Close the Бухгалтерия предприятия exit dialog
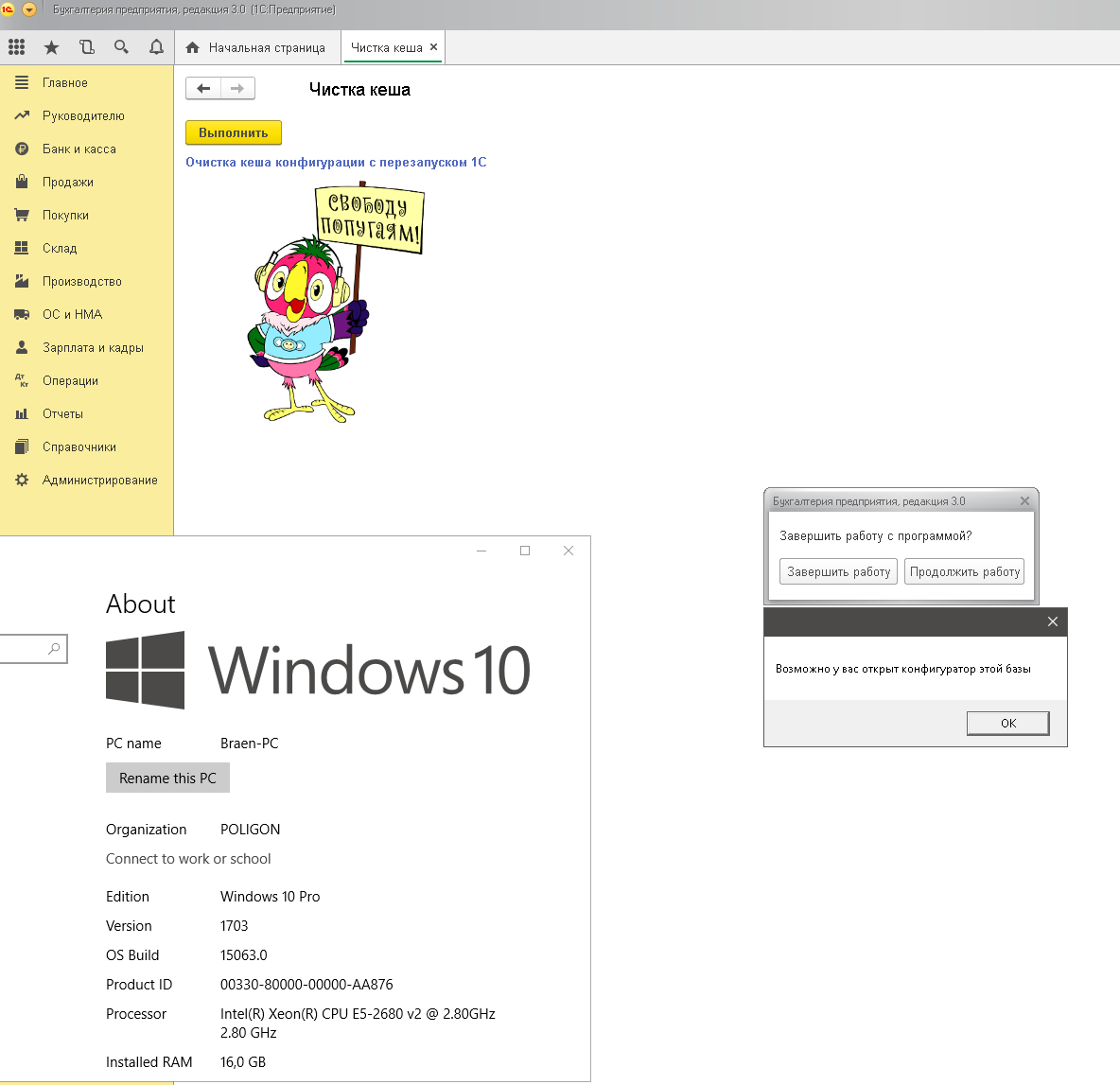 (x=1025, y=500)
